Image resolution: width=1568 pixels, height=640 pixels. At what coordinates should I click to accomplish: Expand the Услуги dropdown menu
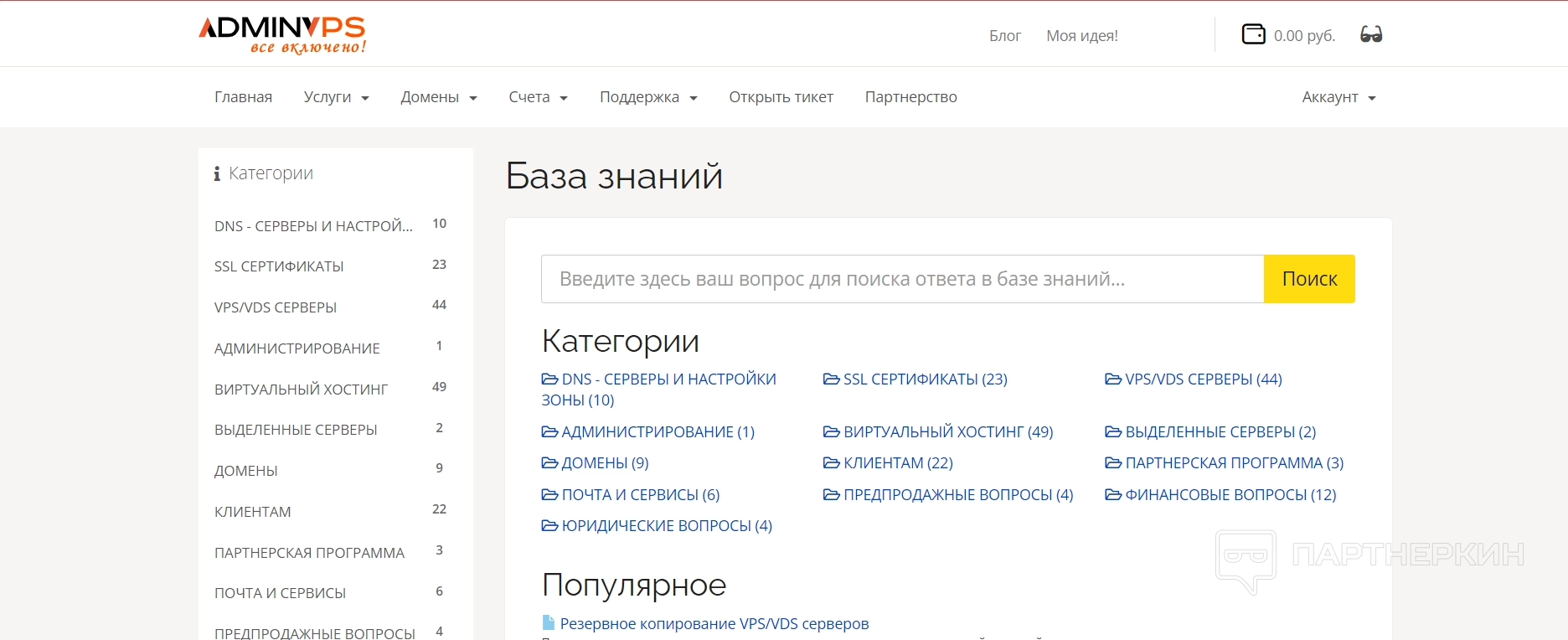(336, 97)
